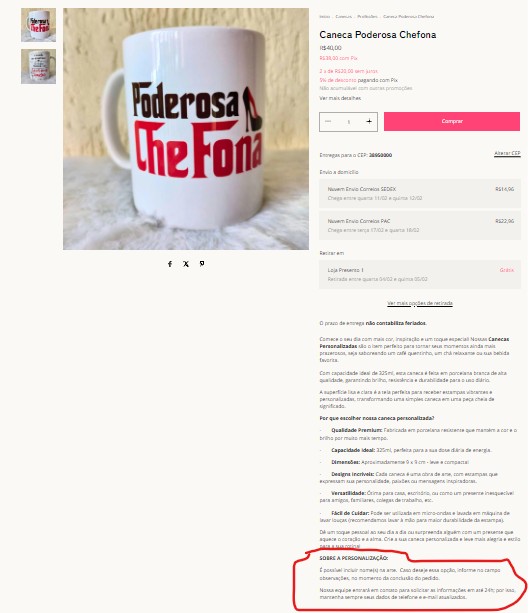This screenshot has width=530, height=613.
Task: Open Profissões breadcrumb category
Action: [367, 16]
